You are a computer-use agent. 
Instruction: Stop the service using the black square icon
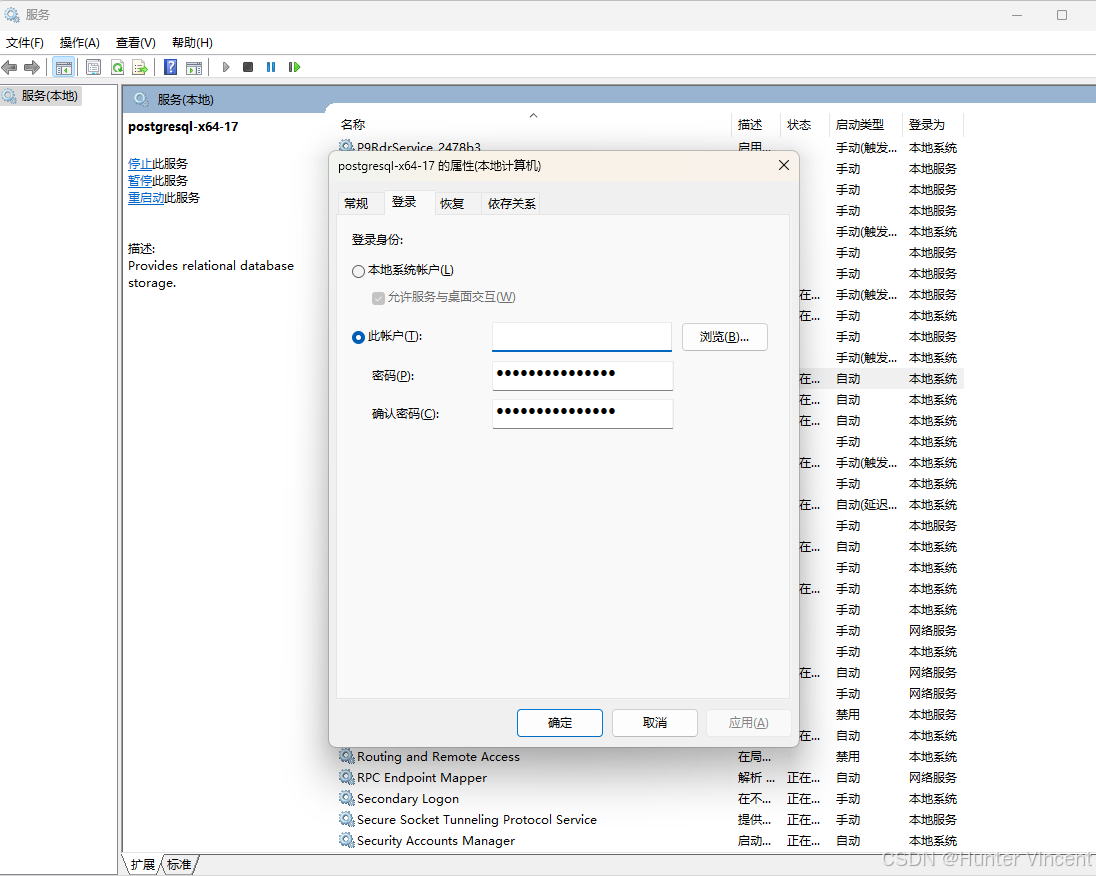click(247, 67)
